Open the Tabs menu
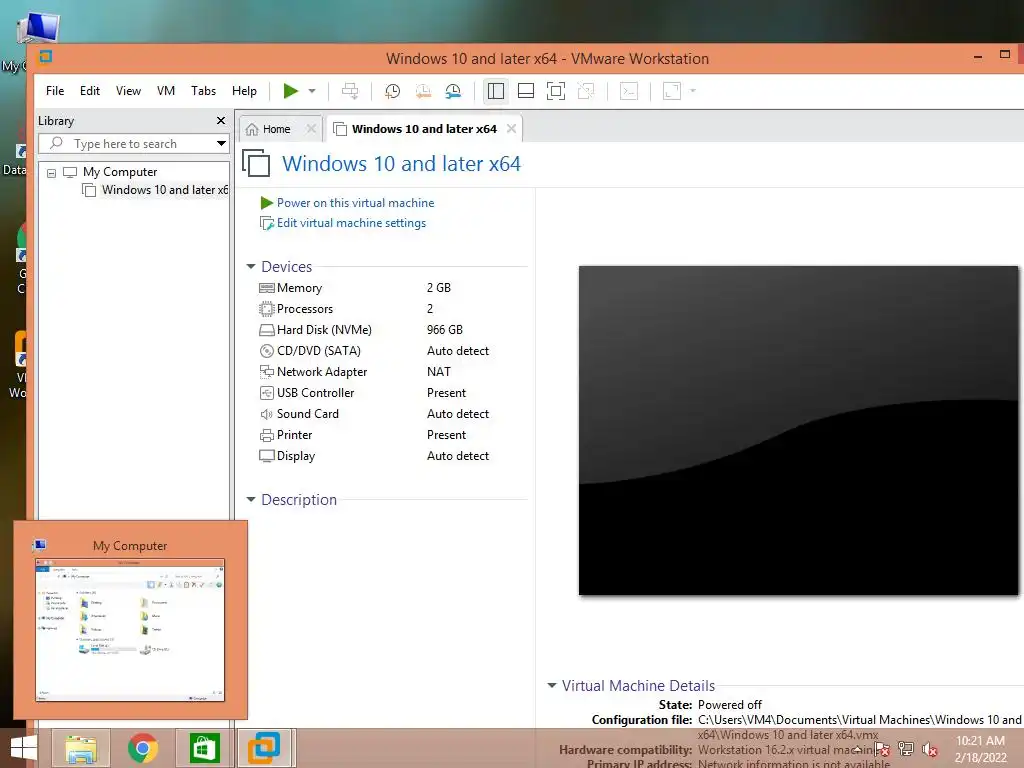This screenshot has width=1024, height=768. tap(203, 91)
